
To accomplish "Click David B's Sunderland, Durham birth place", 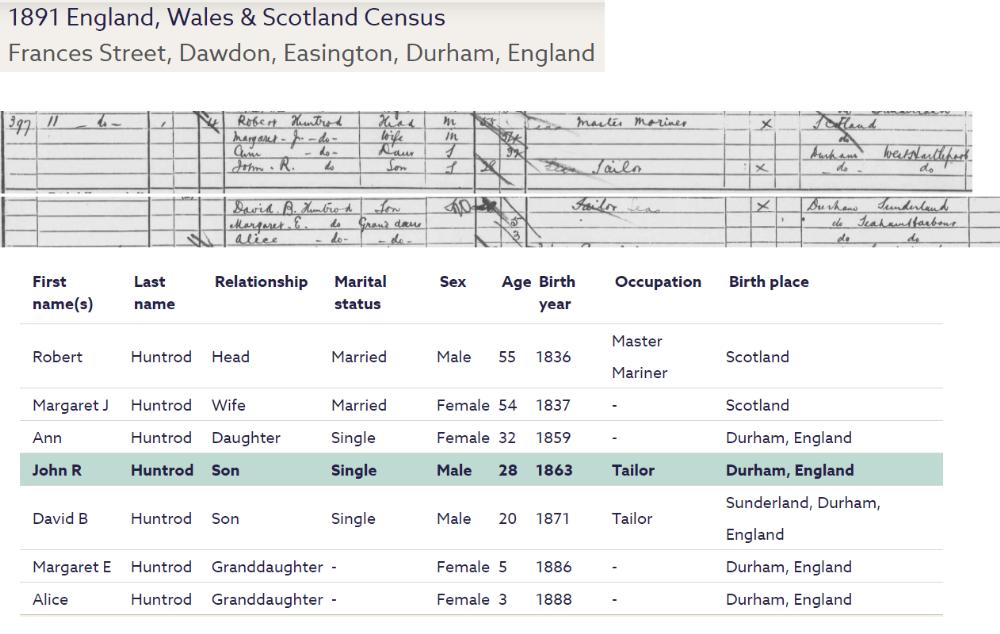I will [x=802, y=518].
